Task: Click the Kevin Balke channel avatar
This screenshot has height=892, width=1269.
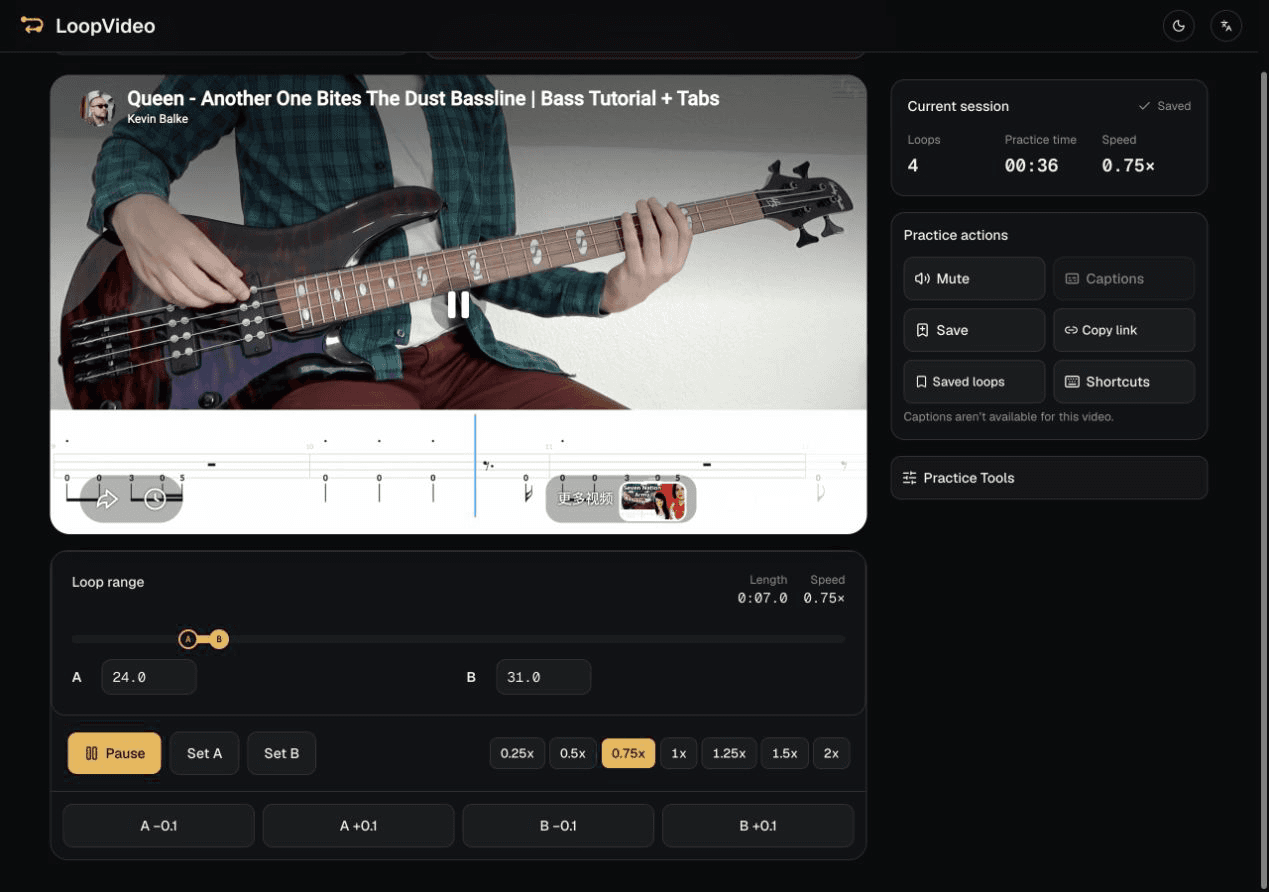Action: click(98, 107)
